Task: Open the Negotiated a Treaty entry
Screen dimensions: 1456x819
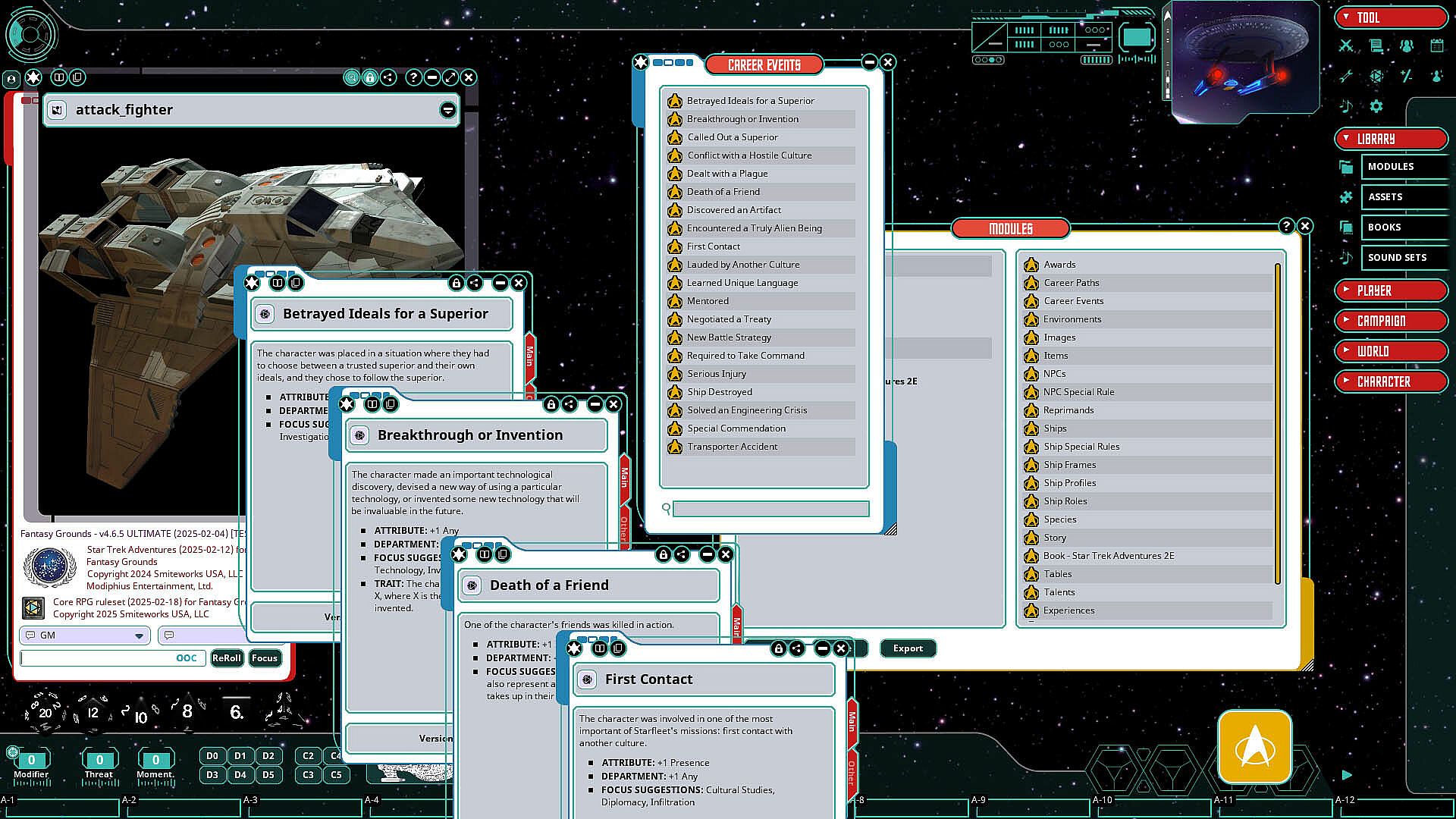Action: tap(729, 319)
